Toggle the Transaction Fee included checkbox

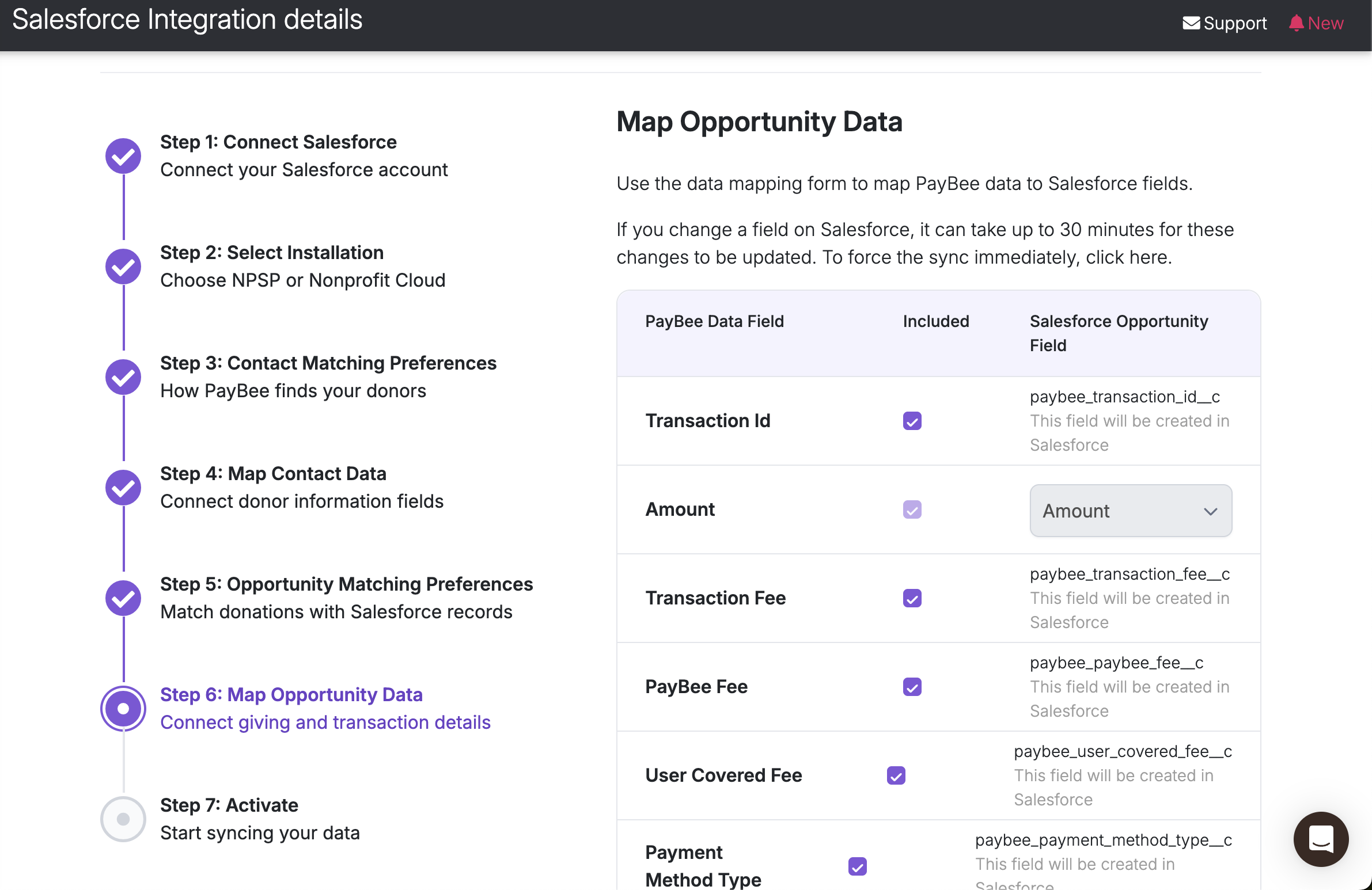click(912, 599)
